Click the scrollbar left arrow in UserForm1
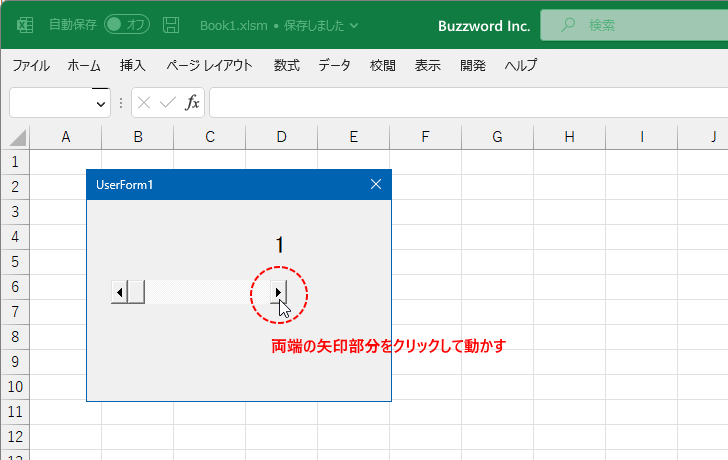 click(x=119, y=292)
